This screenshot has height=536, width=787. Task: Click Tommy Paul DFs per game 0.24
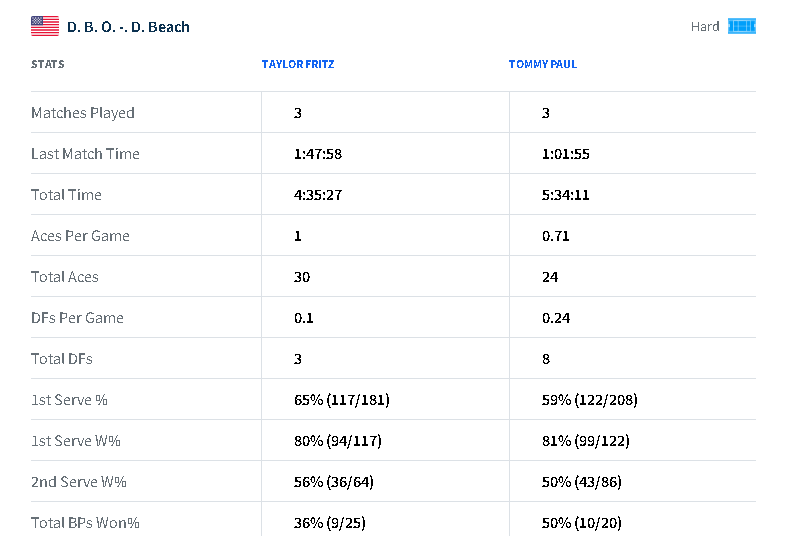556,318
